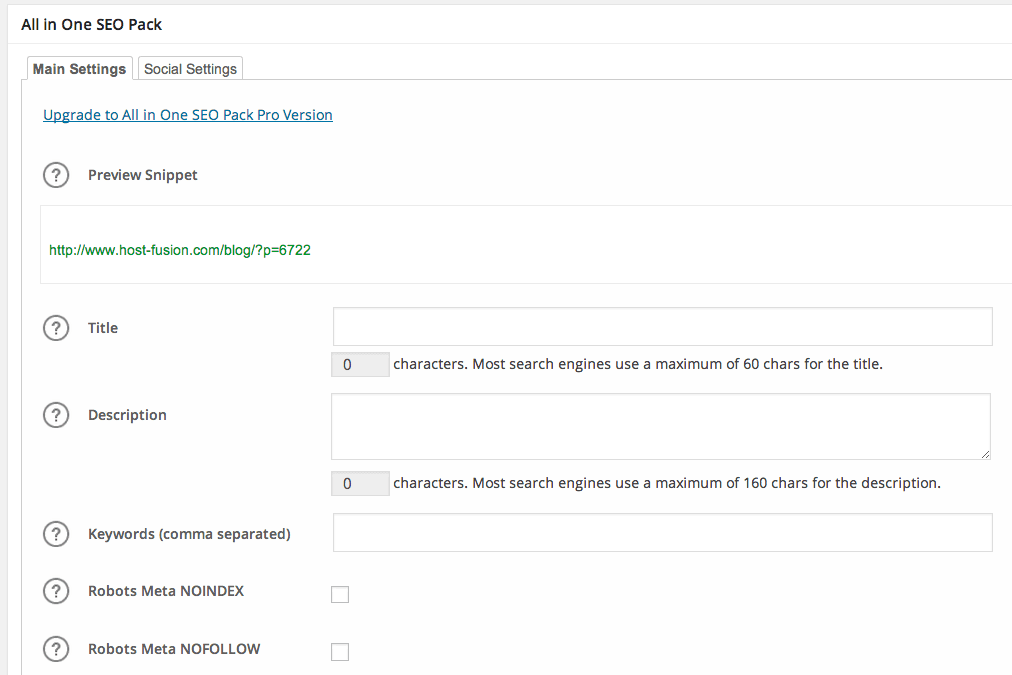The width and height of the screenshot is (1012, 675).
Task: Enable the Robots Meta NOINDEX checkbox
Action: click(x=340, y=595)
